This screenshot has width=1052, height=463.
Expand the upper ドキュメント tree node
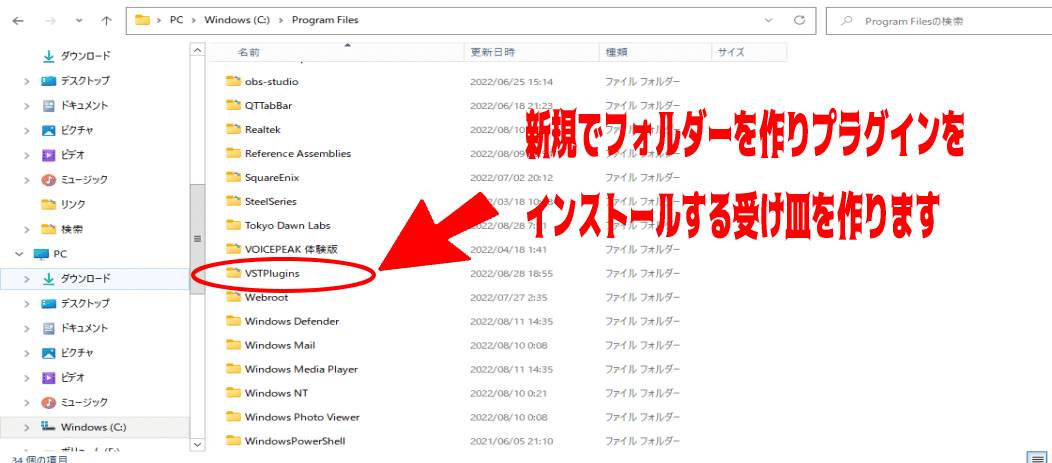(27, 106)
